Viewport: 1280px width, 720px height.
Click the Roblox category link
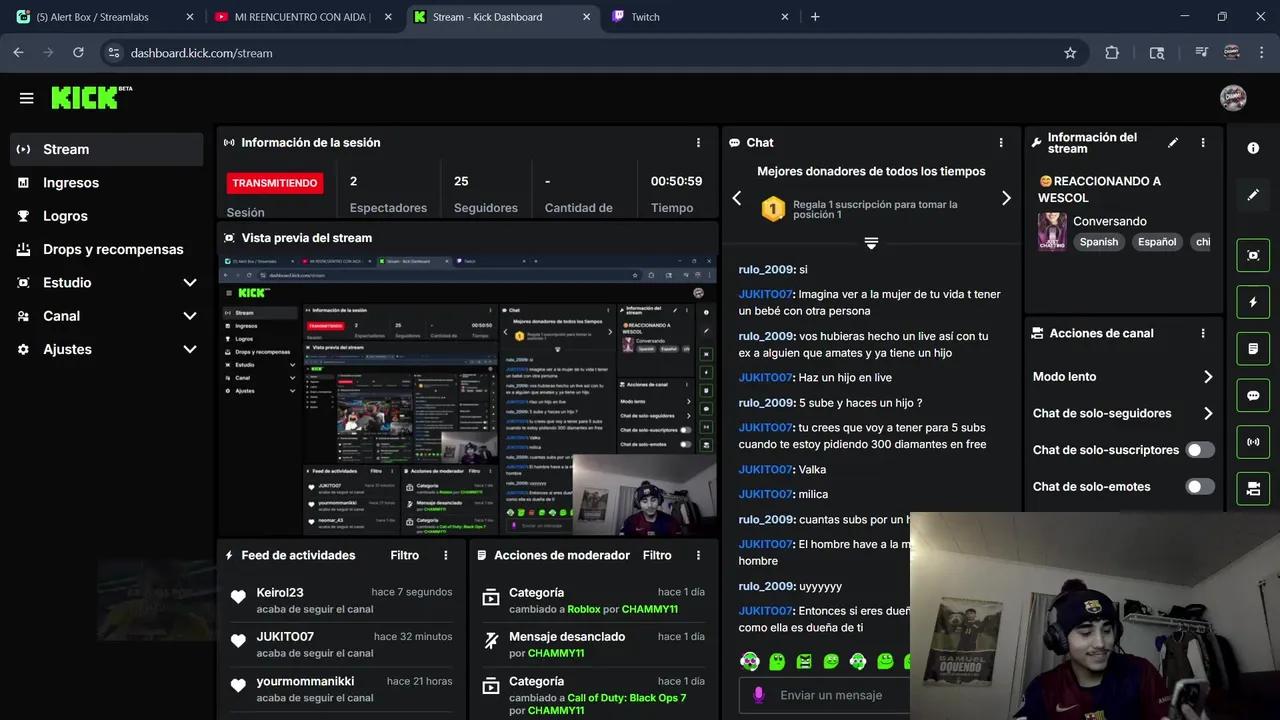[584, 609]
